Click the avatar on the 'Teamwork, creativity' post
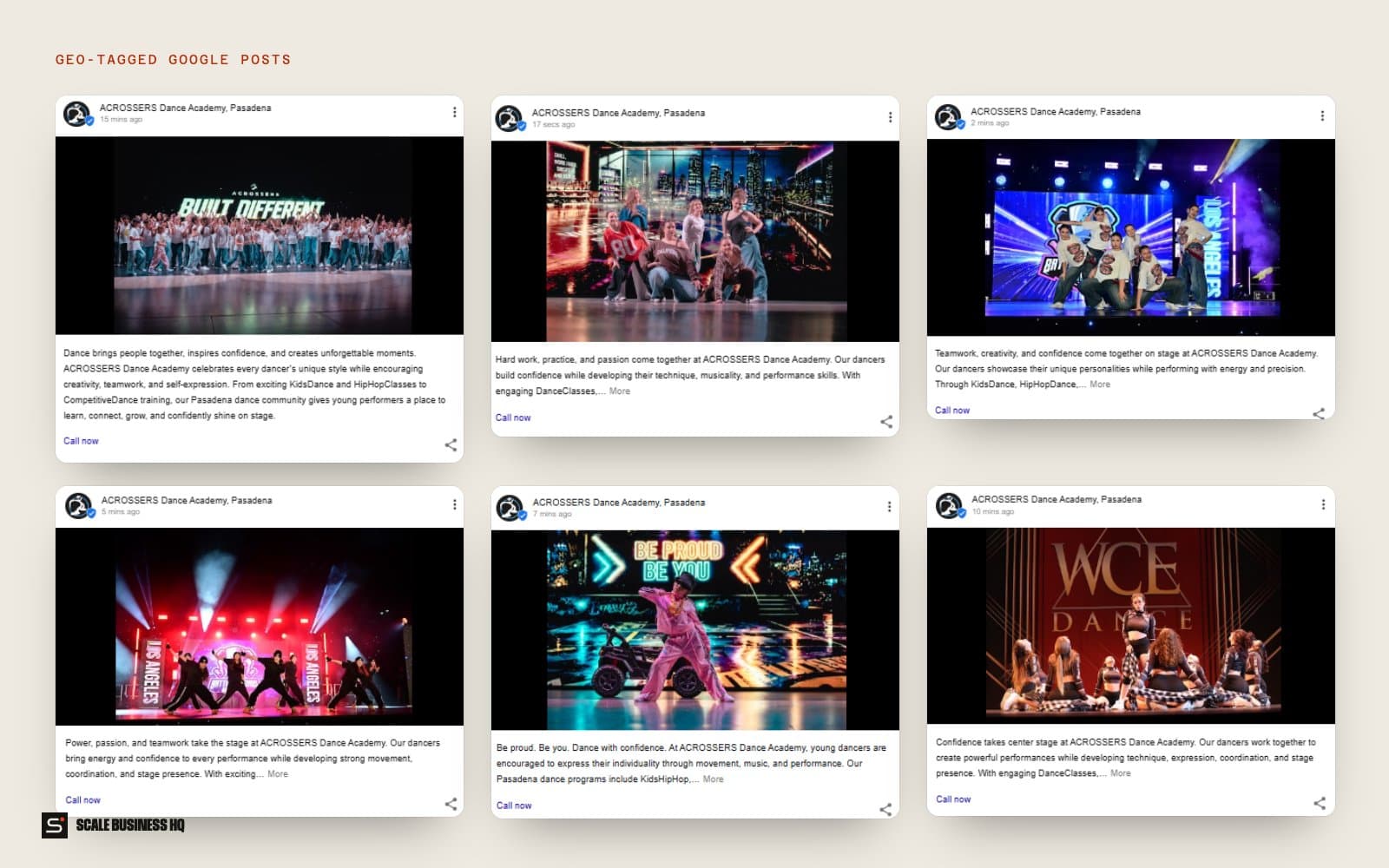The height and width of the screenshot is (868, 1389). pos(950,116)
